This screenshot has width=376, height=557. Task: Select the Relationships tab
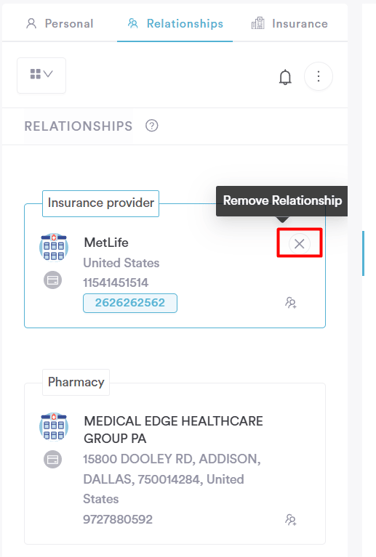(x=175, y=24)
